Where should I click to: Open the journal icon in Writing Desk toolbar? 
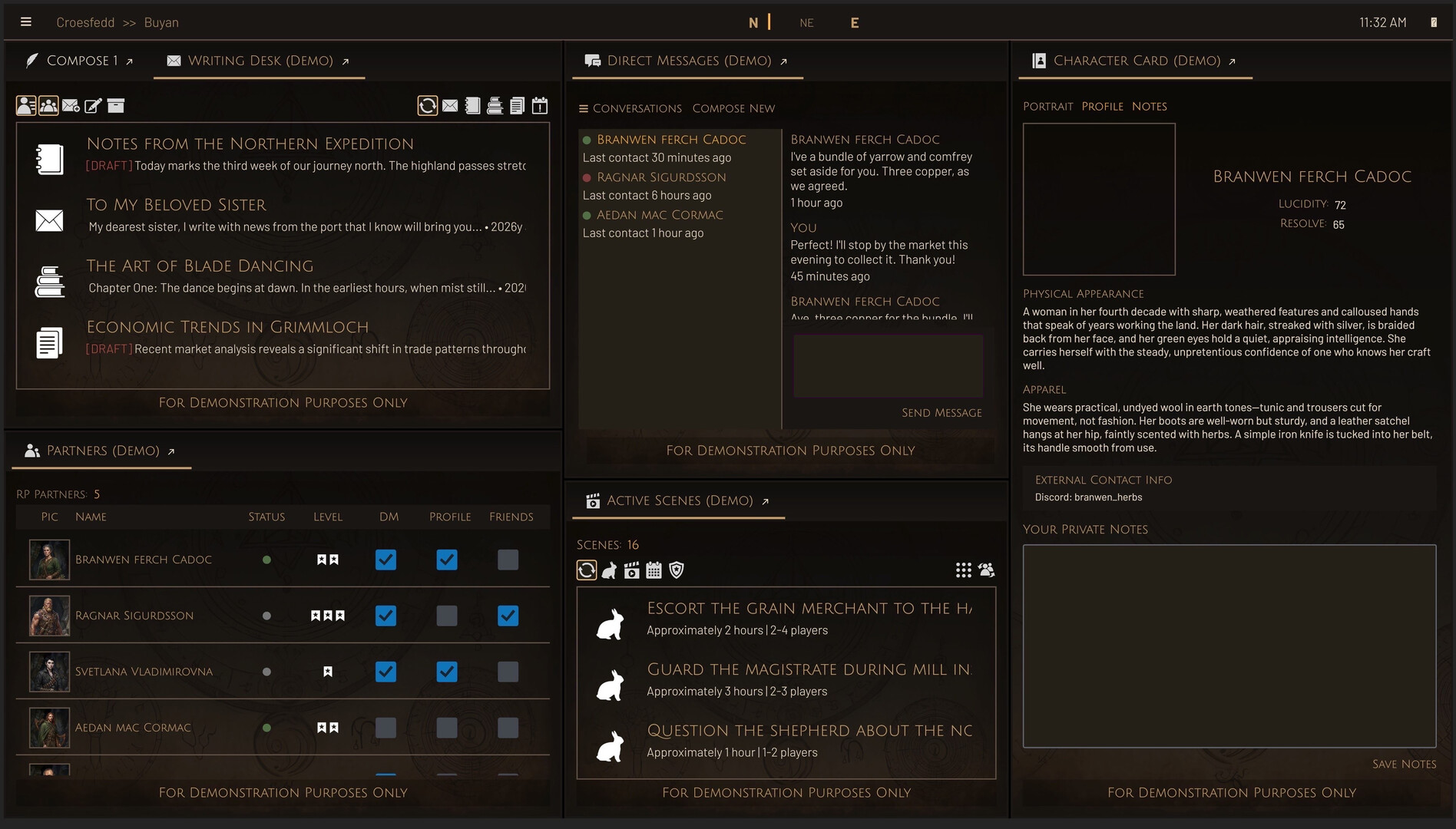coord(472,105)
